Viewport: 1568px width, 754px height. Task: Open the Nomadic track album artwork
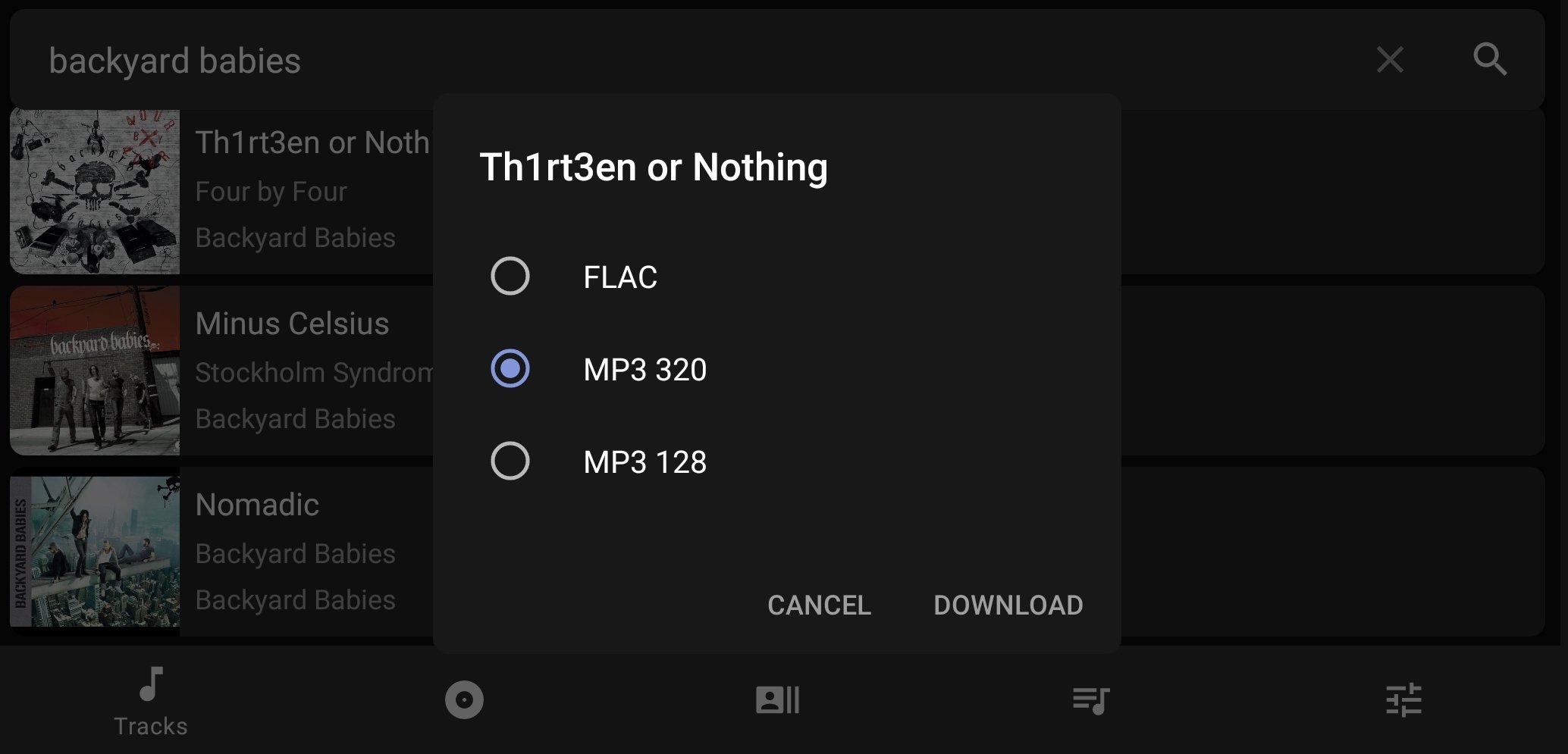95,551
